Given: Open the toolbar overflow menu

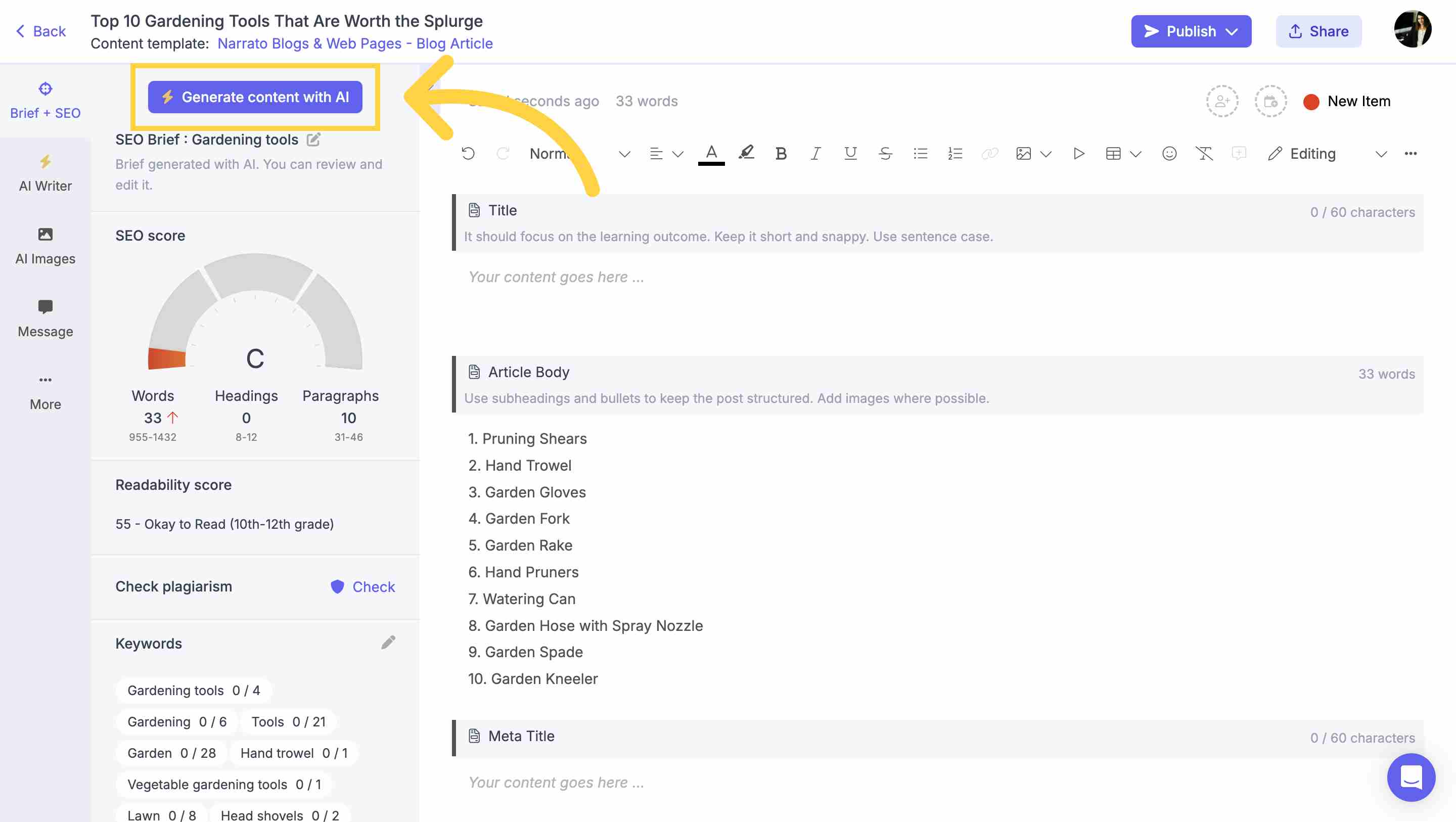Looking at the screenshot, I should point(1410,153).
